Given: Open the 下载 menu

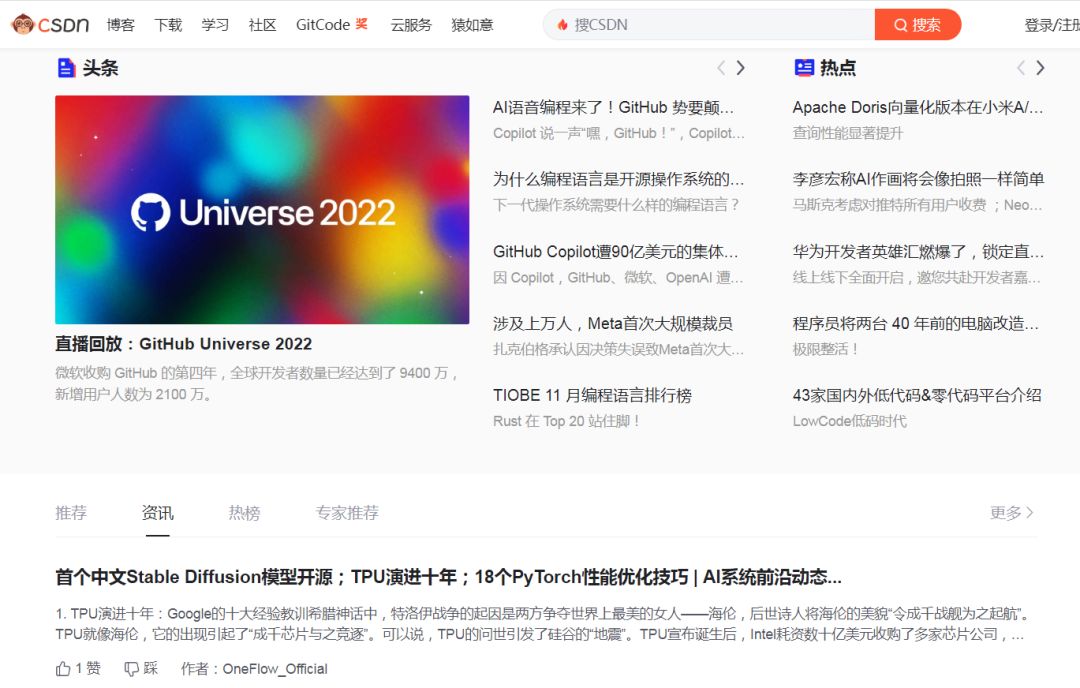Looking at the screenshot, I should [168, 25].
